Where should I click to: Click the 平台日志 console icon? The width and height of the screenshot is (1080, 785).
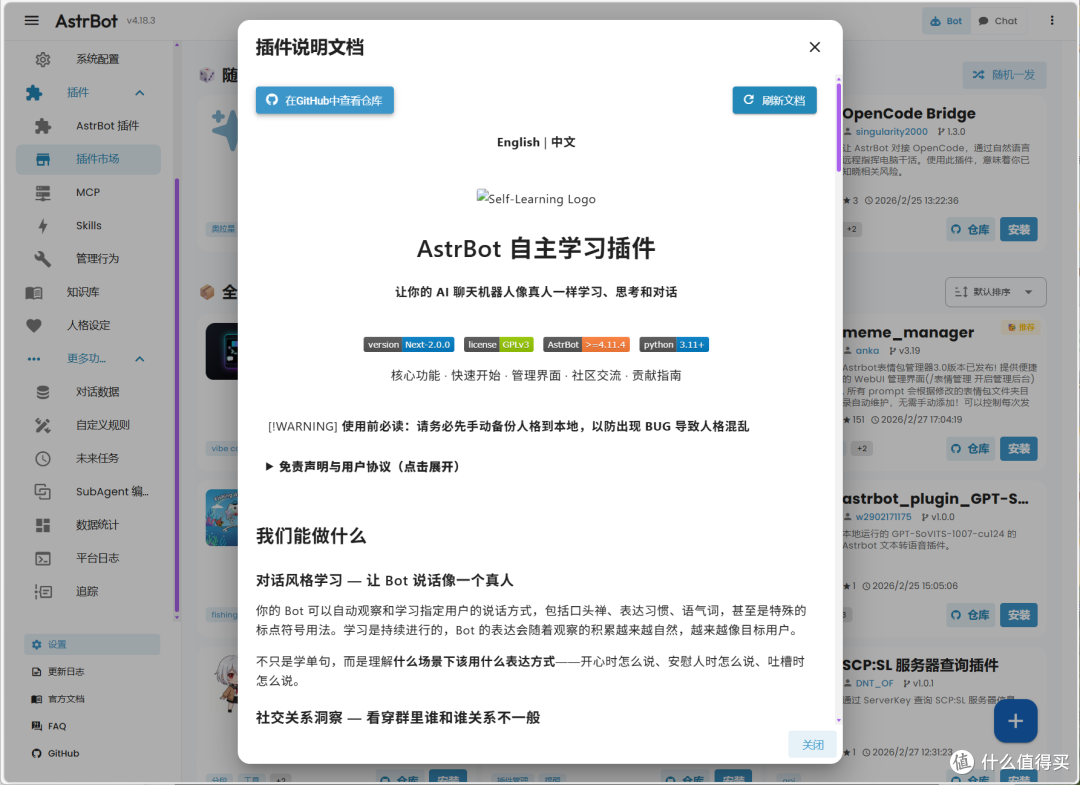click(43, 558)
